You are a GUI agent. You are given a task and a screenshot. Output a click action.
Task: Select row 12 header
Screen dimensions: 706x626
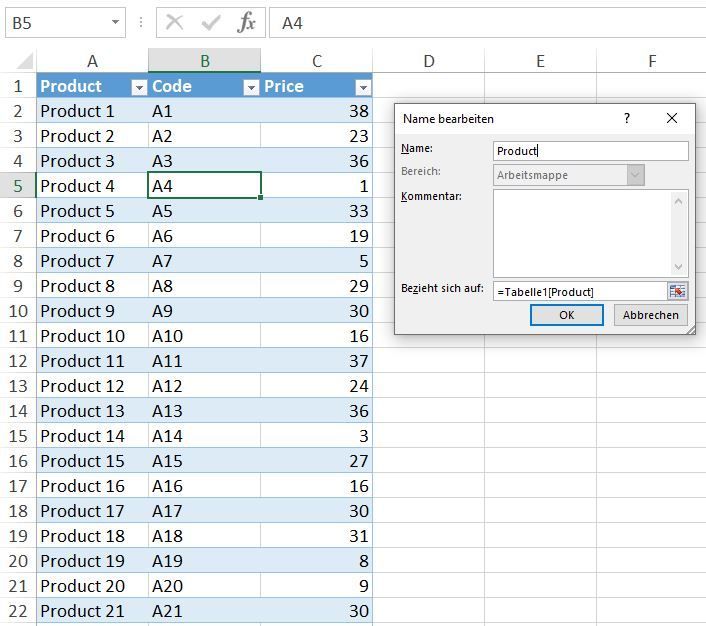18,361
